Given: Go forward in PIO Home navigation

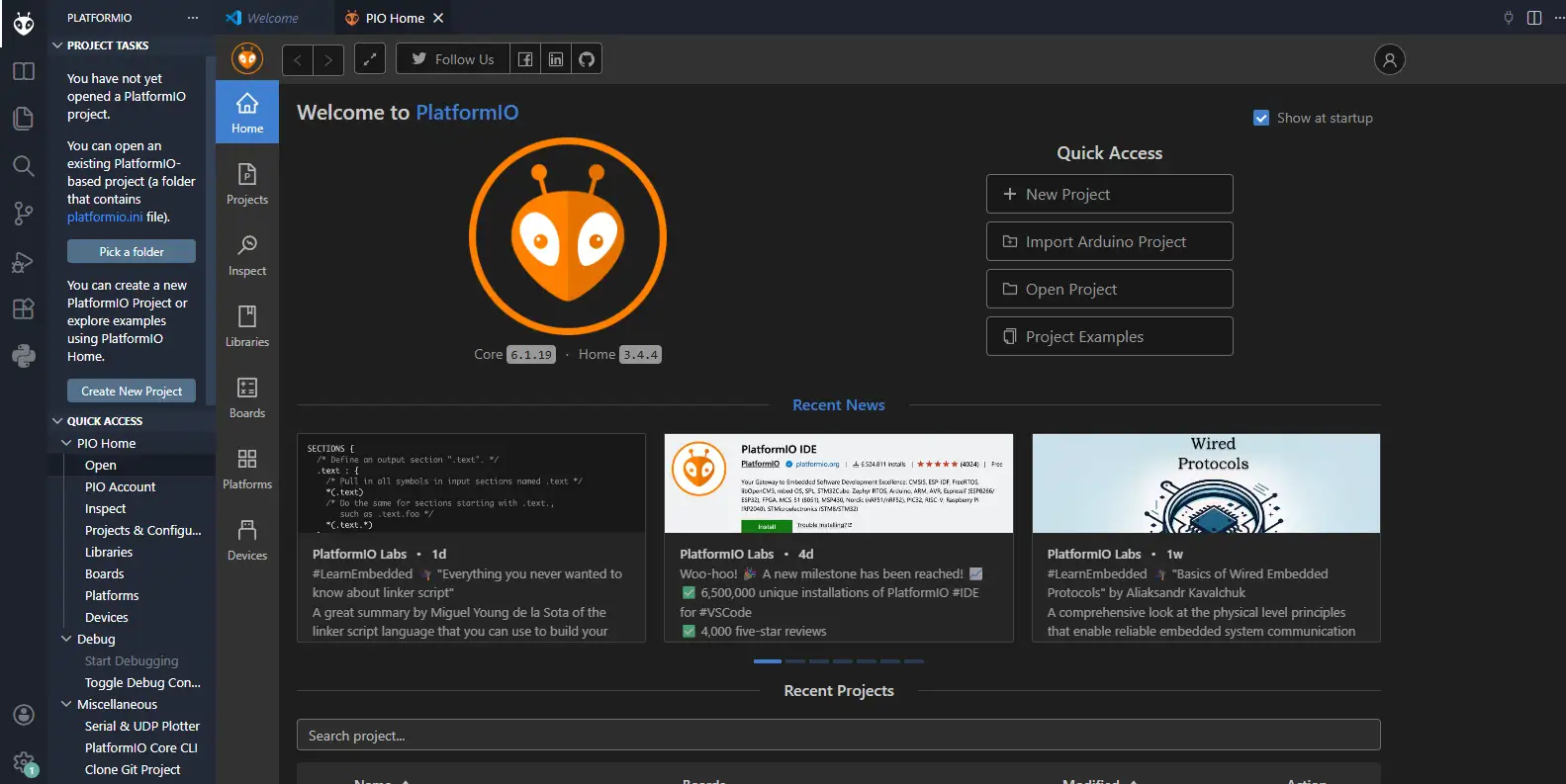Looking at the screenshot, I should (x=329, y=59).
